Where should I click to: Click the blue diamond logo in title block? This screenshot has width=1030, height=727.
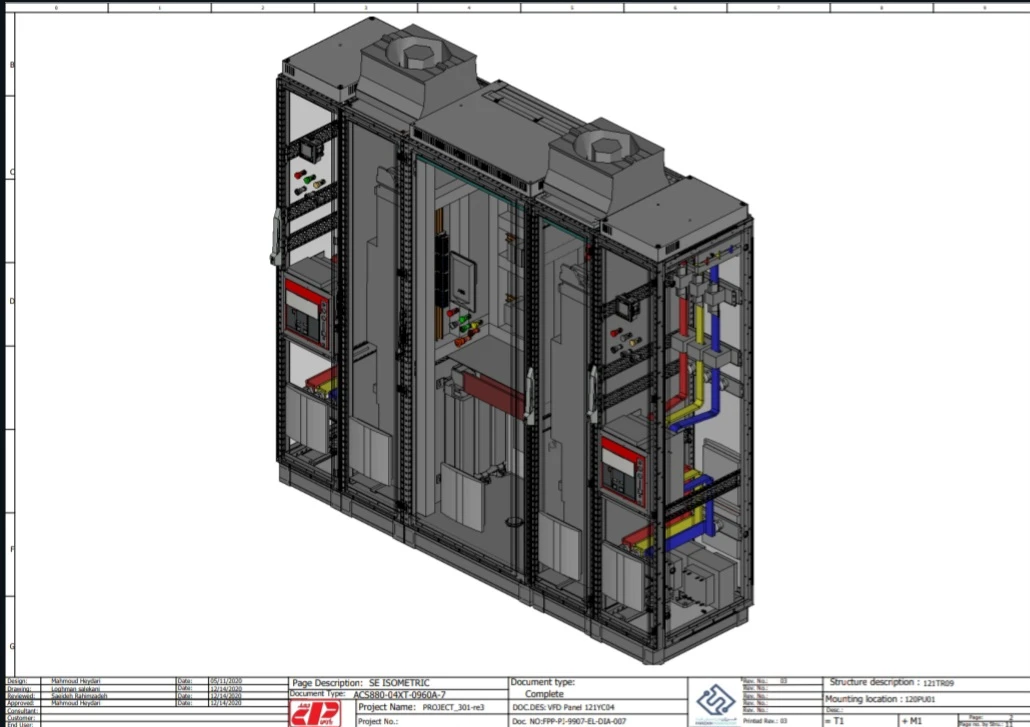(x=715, y=698)
